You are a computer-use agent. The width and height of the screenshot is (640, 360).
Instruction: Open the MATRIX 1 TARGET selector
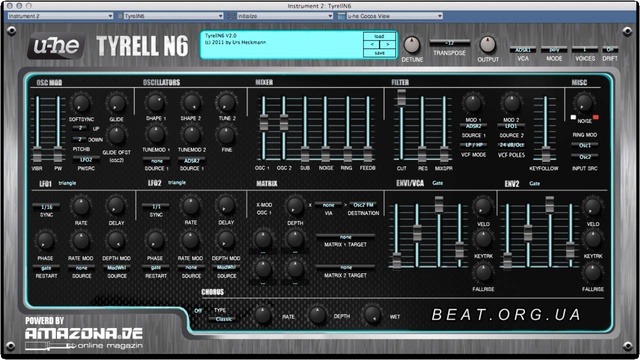pos(345,237)
